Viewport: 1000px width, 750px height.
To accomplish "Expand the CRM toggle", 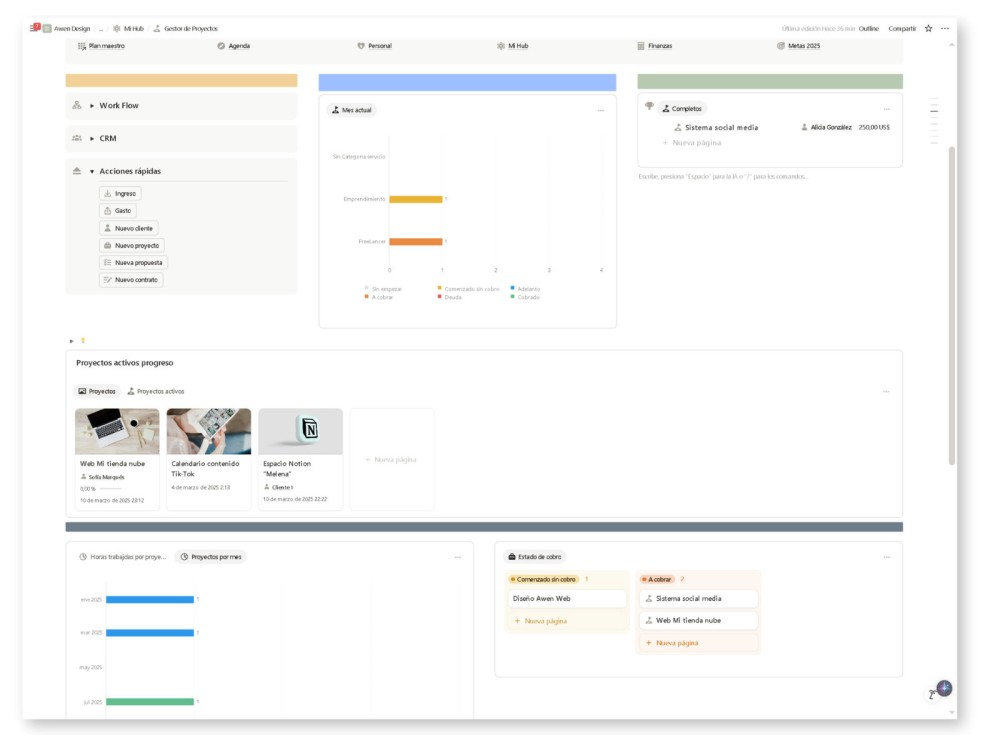I will [x=92, y=138].
